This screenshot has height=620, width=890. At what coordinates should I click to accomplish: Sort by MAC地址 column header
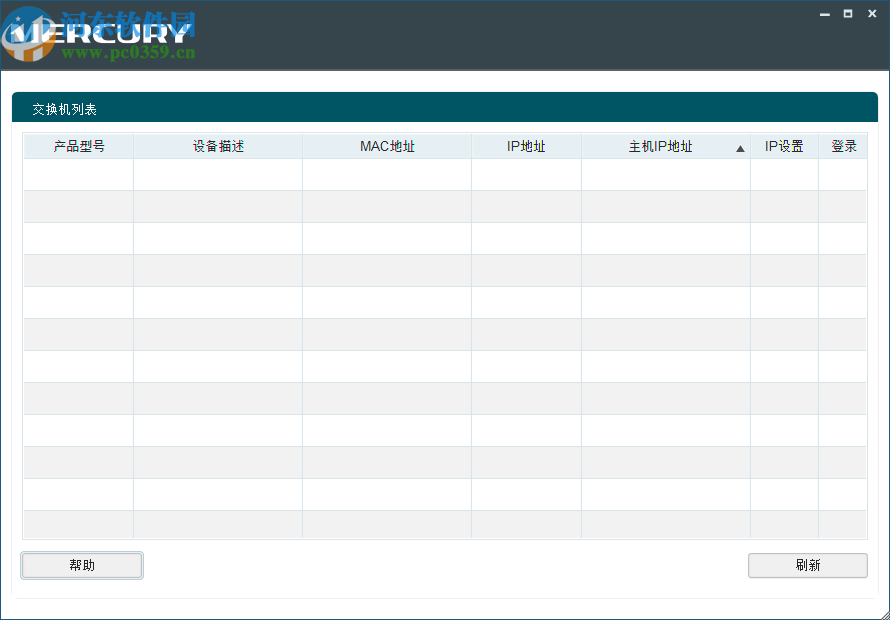(x=387, y=146)
